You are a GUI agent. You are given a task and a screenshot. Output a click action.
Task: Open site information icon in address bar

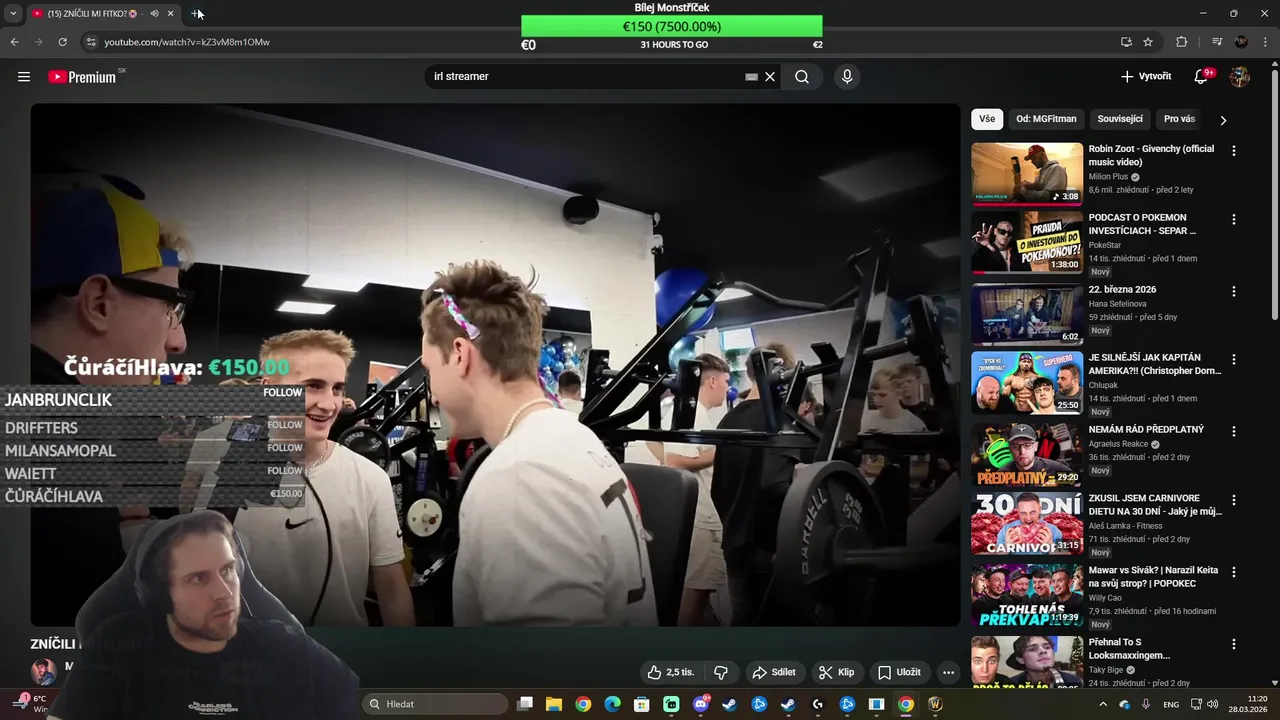click(x=91, y=42)
